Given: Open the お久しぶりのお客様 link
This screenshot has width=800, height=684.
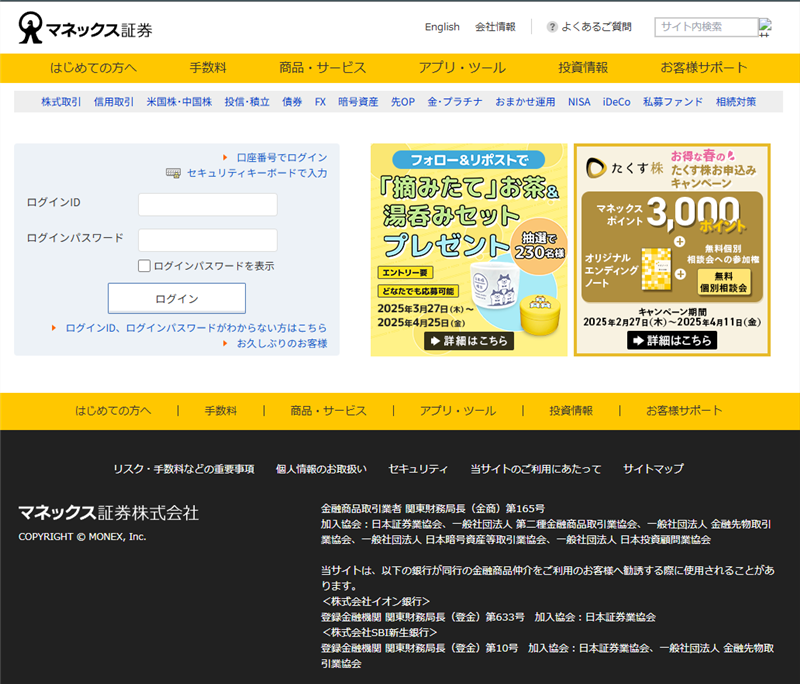Looking at the screenshot, I should click(x=281, y=343).
